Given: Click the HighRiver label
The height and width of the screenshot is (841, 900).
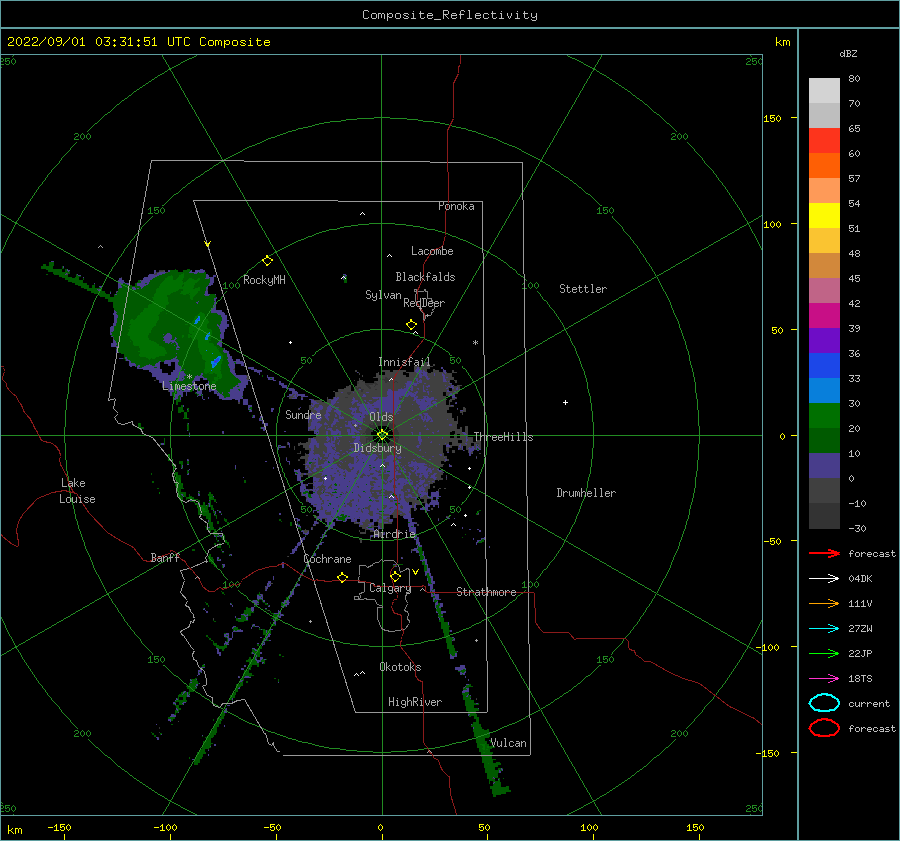Looking at the screenshot, I should pos(415,702).
